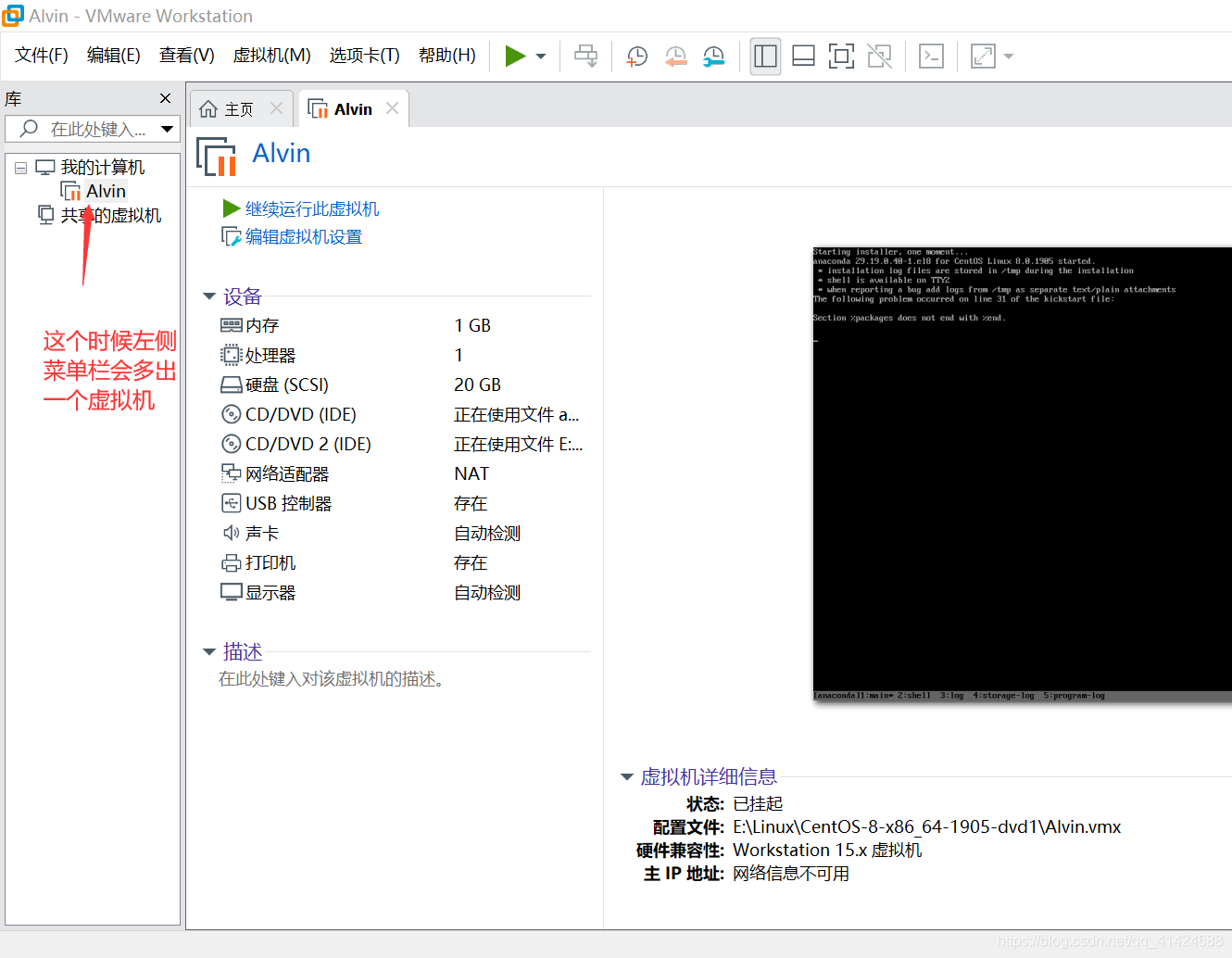Click the suspended Alvin VM header icon
Screen dimensions: 1232x958
pos(217,156)
